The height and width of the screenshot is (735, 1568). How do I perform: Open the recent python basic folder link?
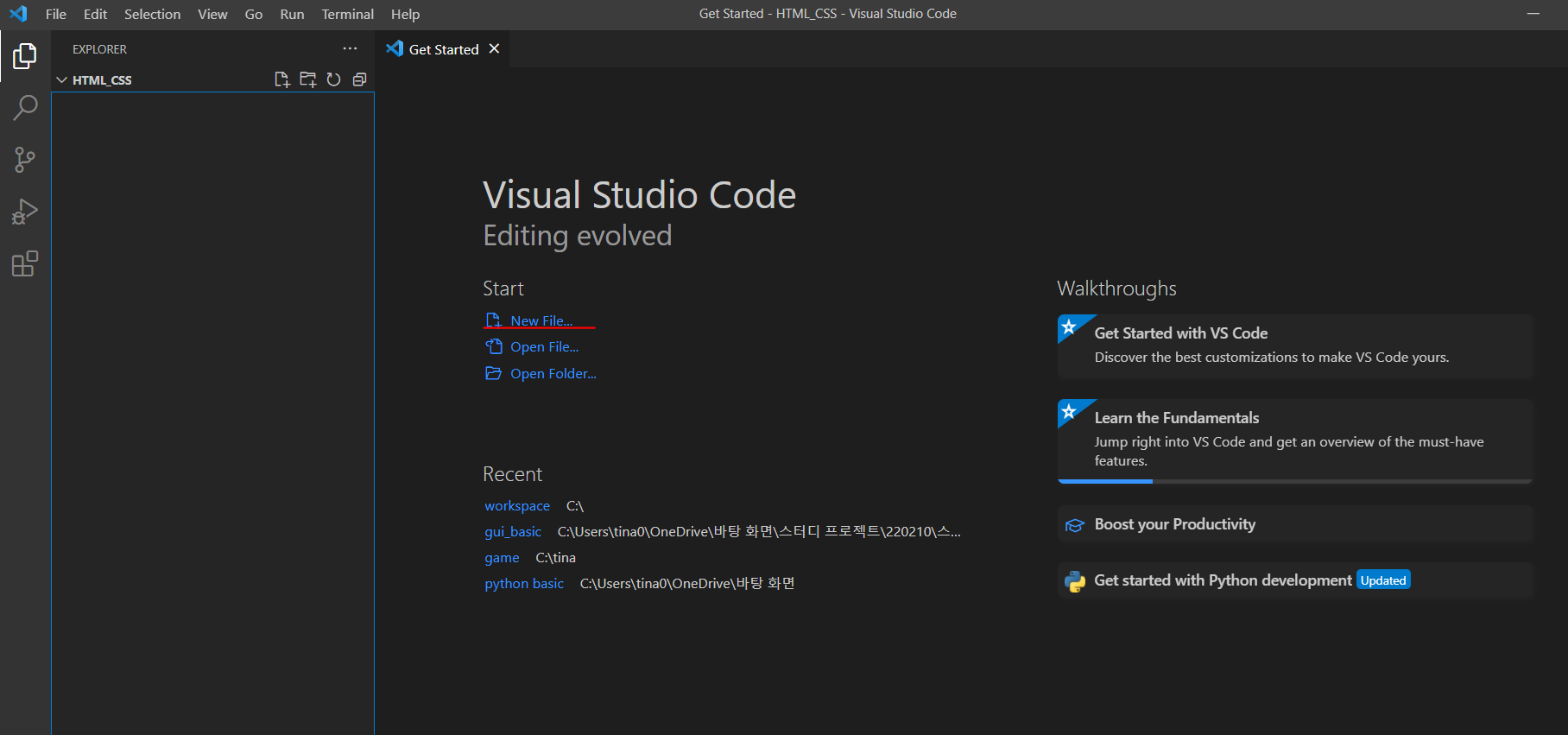click(524, 583)
